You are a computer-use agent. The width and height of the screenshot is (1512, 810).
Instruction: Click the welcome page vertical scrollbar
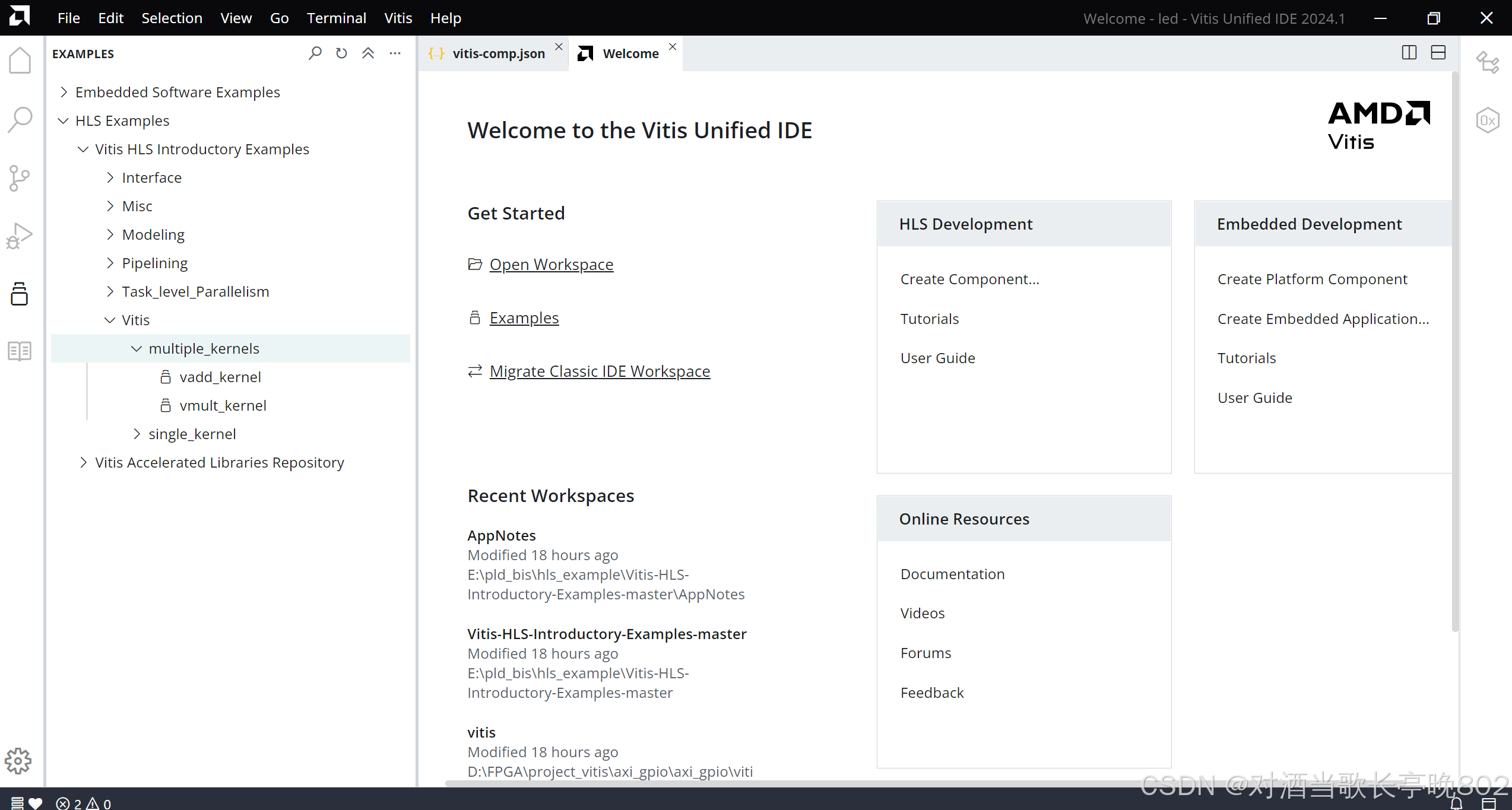1455,356
